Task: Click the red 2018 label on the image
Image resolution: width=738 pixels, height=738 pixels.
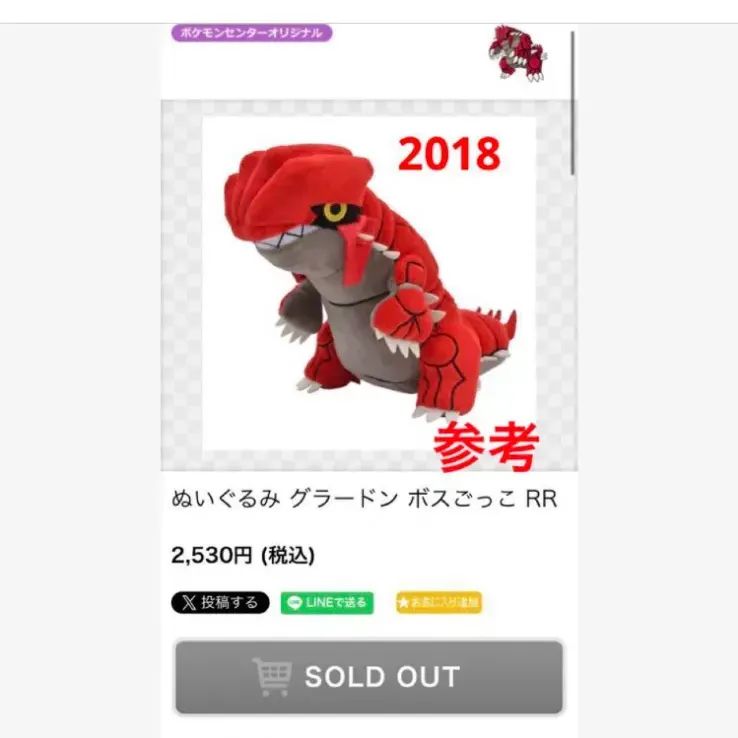Action: 449,154
